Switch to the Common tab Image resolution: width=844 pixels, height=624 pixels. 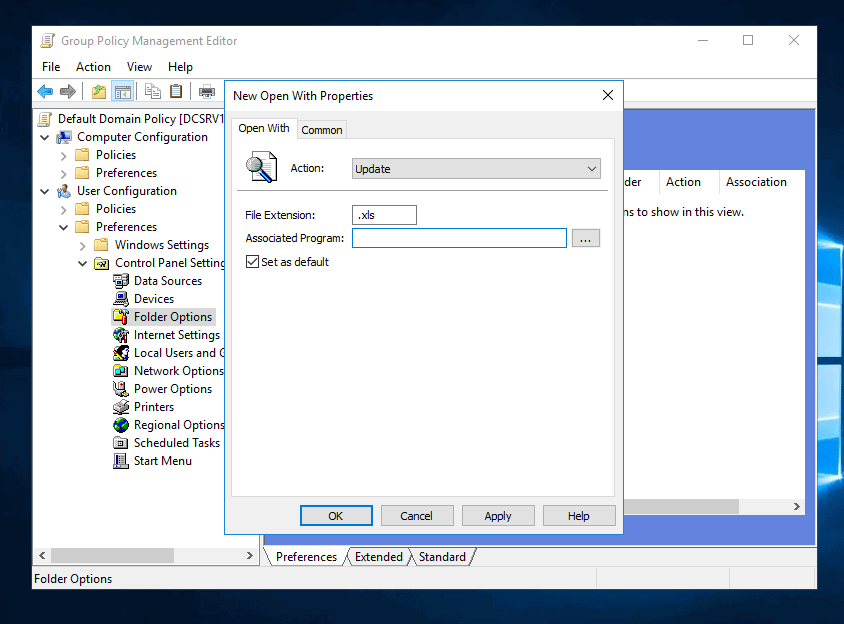[322, 130]
